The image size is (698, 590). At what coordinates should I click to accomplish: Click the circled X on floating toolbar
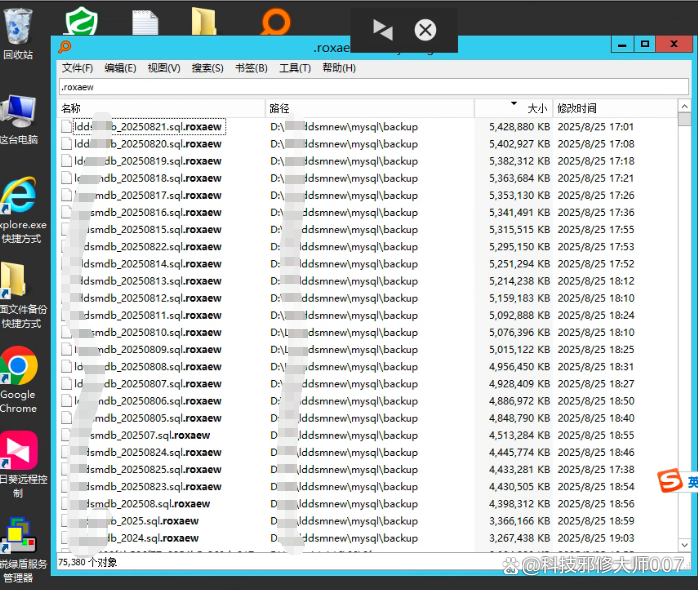(425, 29)
